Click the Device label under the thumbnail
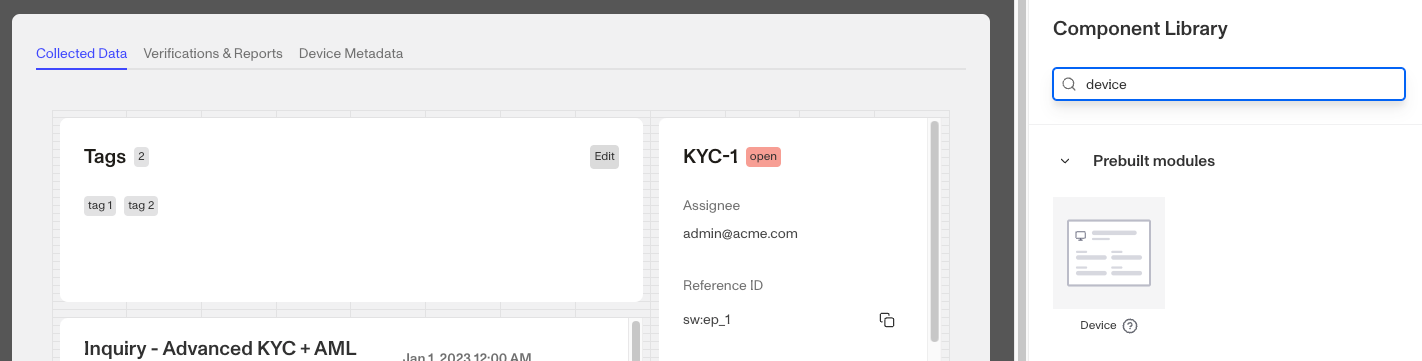Image resolution: width=1422 pixels, height=361 pixels. [x=1098, y=326]
